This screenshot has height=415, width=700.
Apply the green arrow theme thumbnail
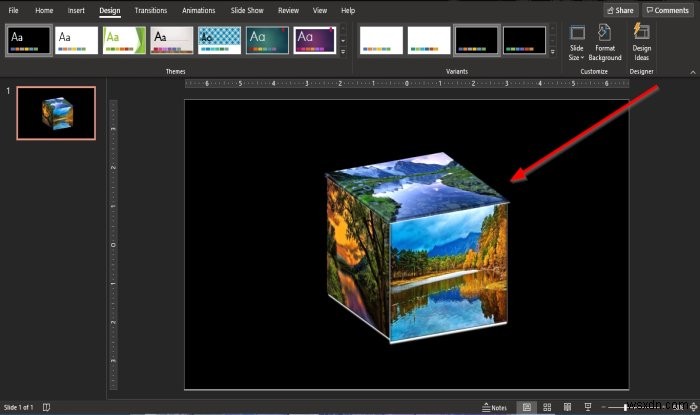click(x=124, y=40)
